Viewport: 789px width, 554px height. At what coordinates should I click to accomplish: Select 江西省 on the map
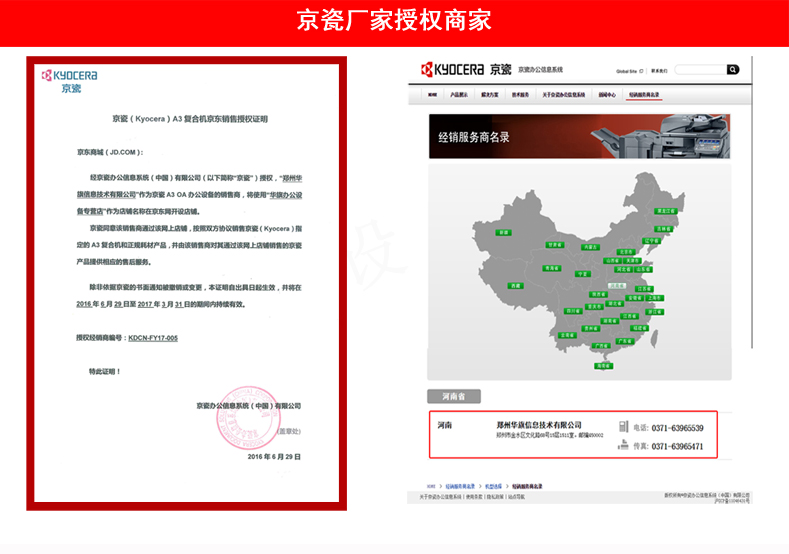pos(629,316)
